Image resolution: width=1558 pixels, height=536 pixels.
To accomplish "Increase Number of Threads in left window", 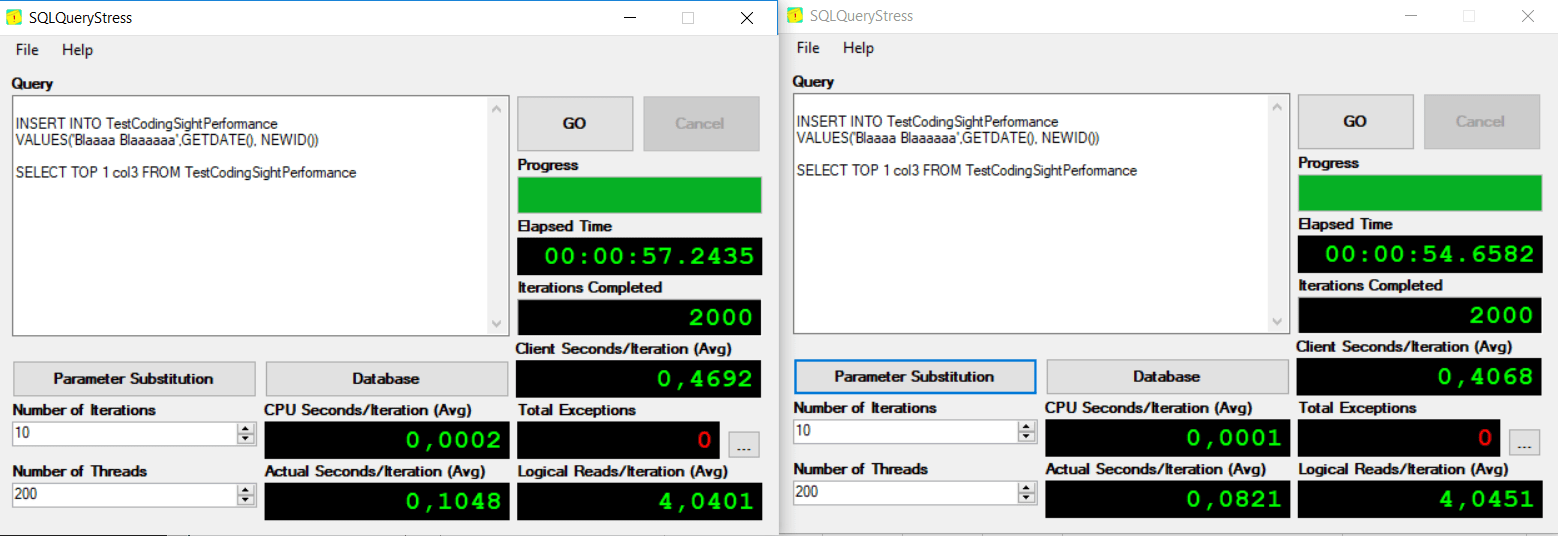I will [245, 490].
